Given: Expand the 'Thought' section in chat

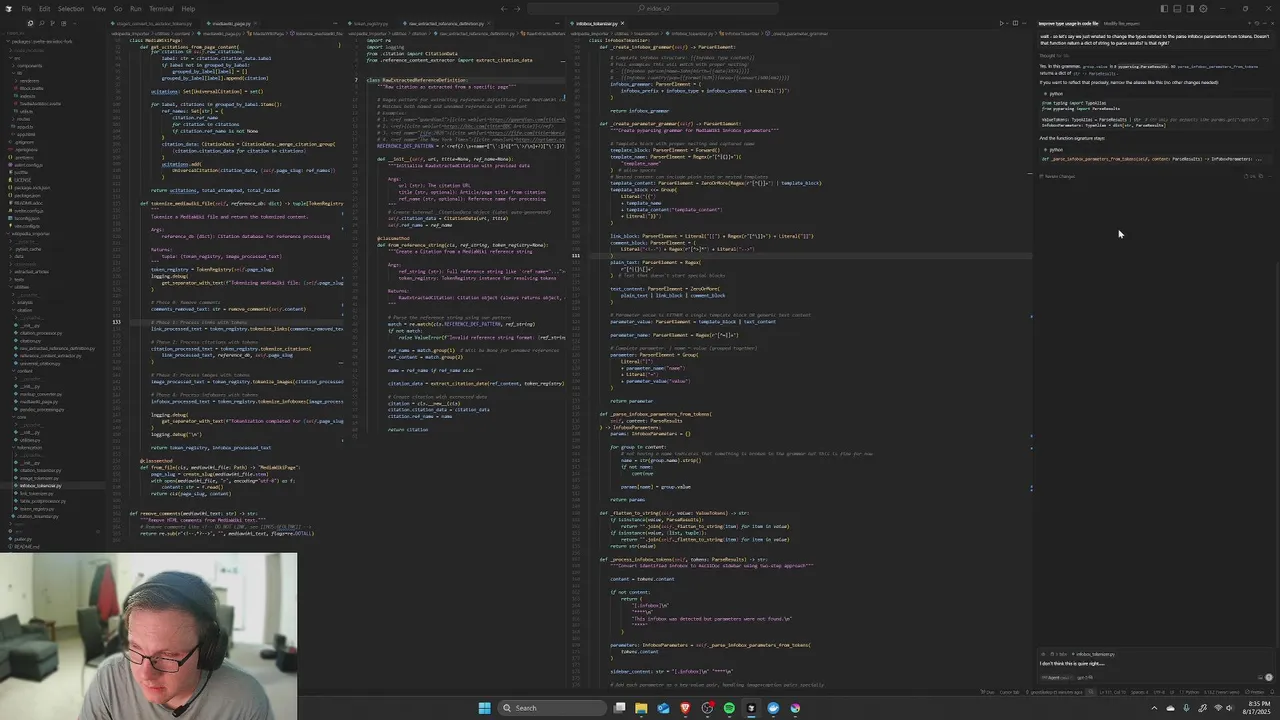Looking at the screenshot, I should [1054, 56].
